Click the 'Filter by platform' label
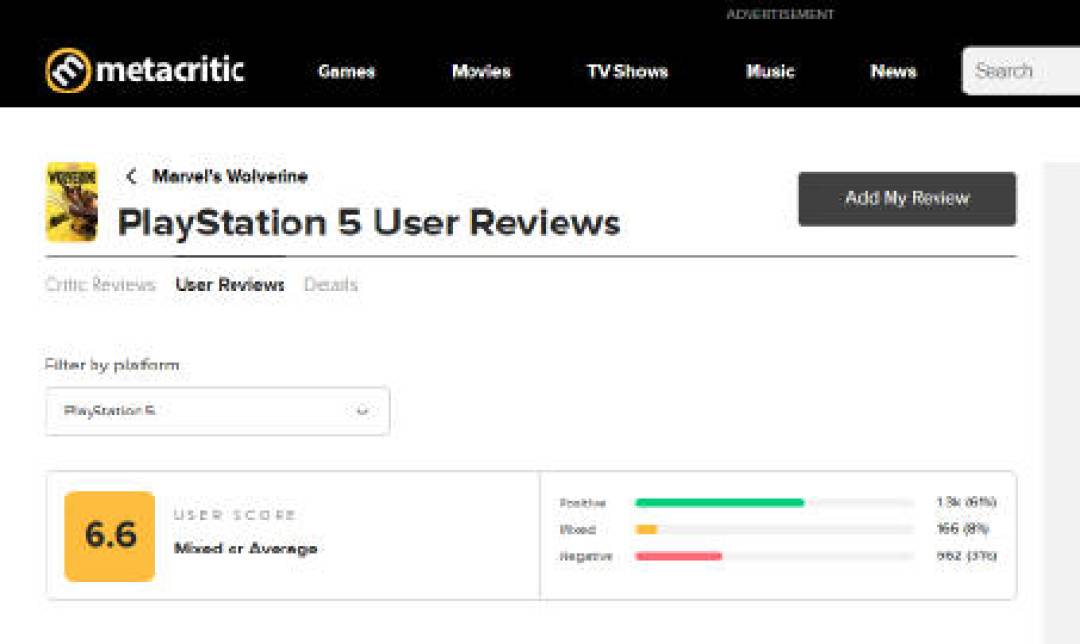Viewport: 1080px width, 644px height. 112,364
